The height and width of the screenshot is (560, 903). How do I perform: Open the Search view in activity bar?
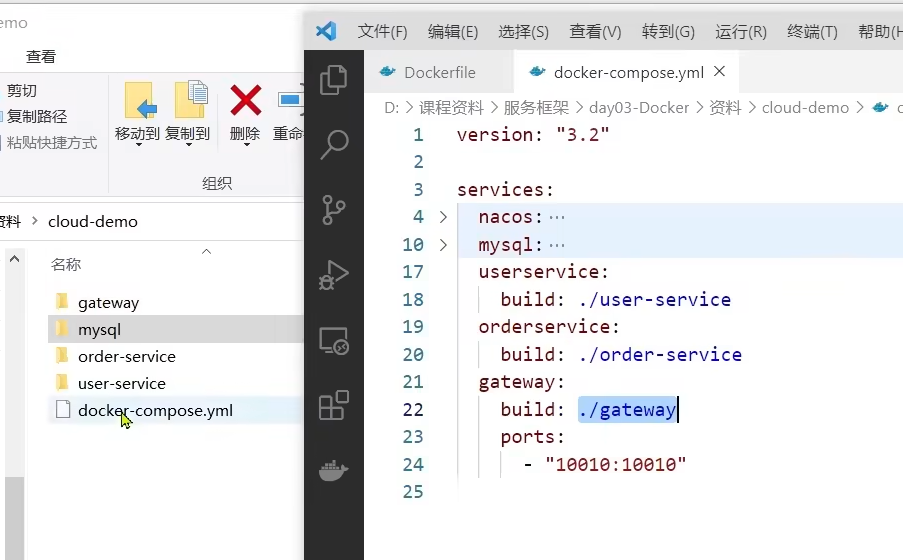pos(333,145)
